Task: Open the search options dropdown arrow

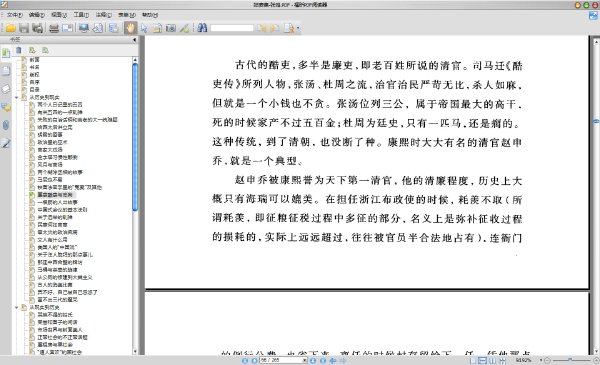Action: (x=298, y=28)
